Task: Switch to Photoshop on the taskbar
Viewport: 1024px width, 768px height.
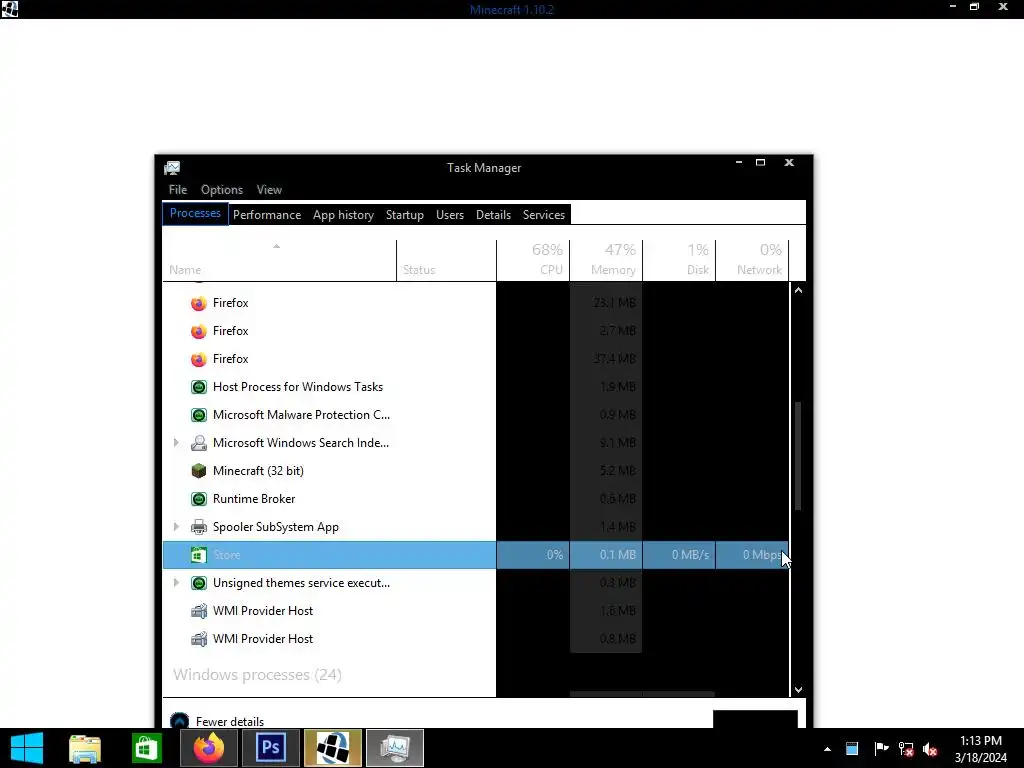Action: 270,748
